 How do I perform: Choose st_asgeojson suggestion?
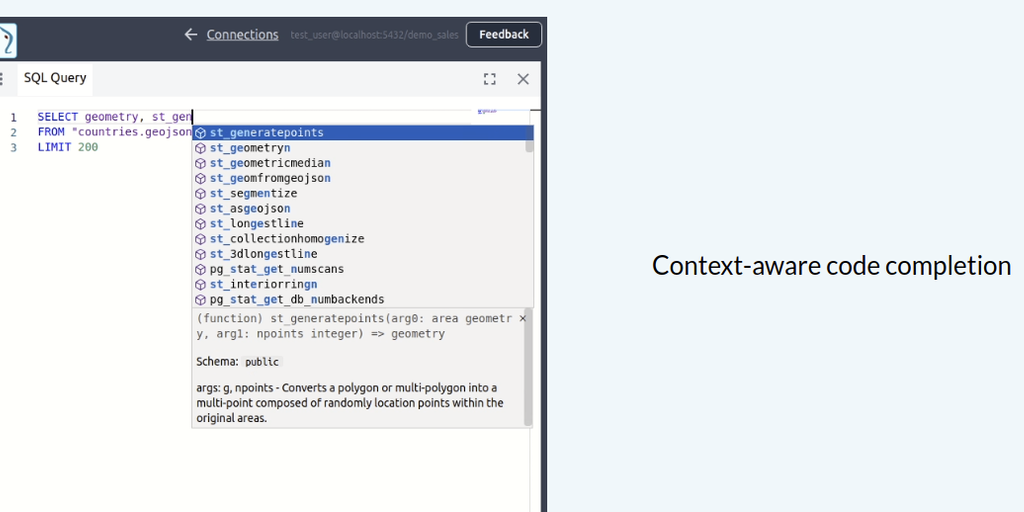362,208
